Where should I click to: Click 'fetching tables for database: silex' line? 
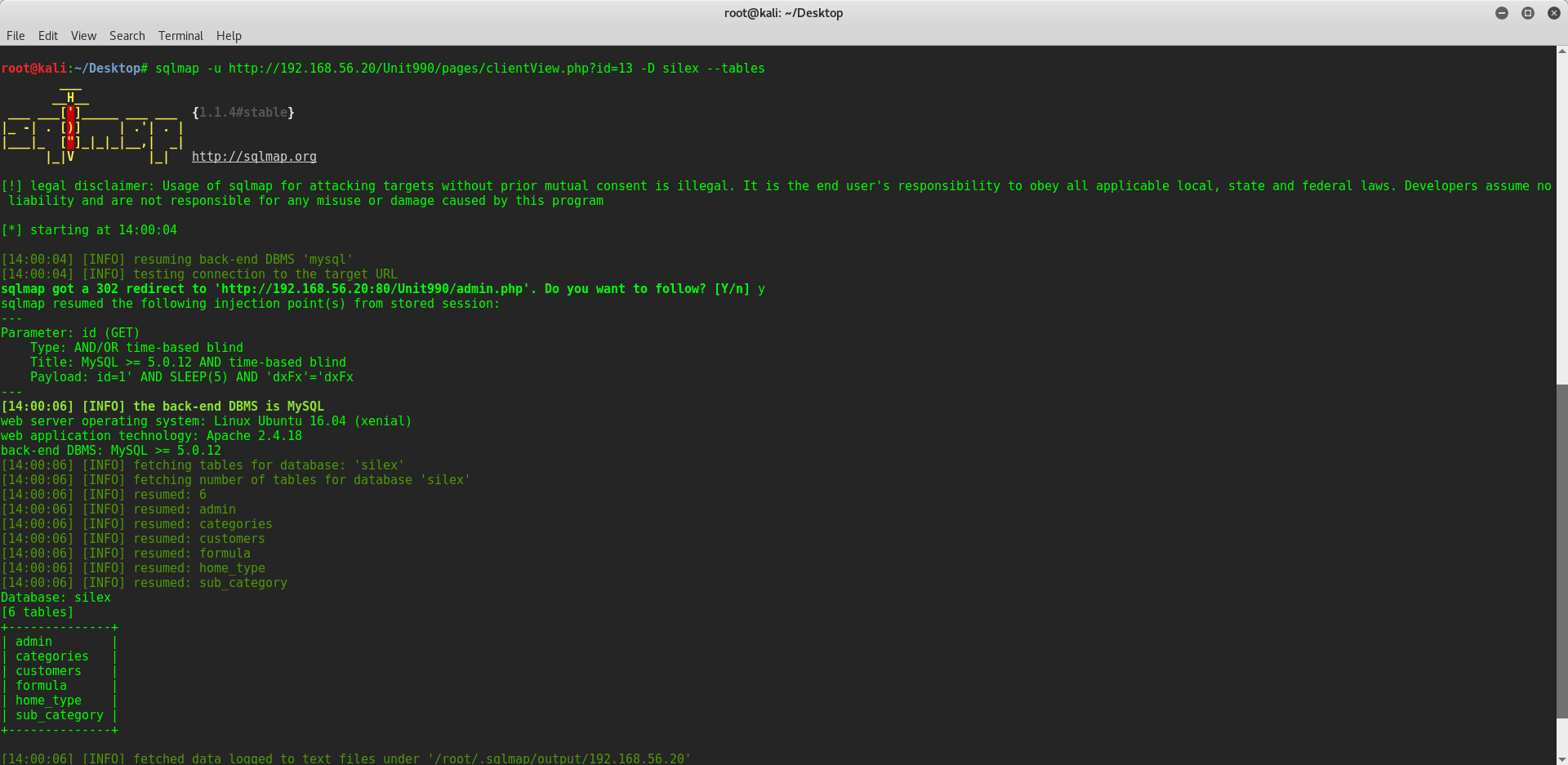[203, 465]
